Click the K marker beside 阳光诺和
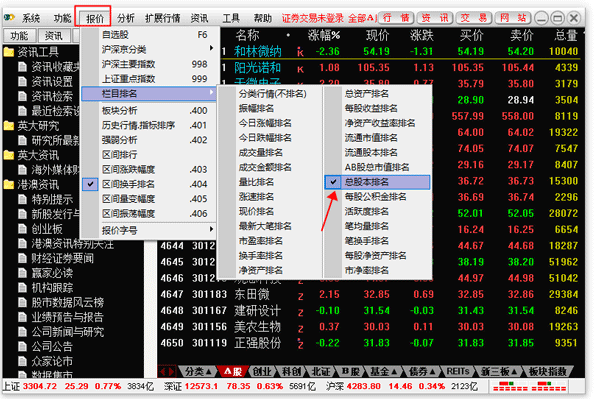 pyautogui.click(x=300, y=69)
